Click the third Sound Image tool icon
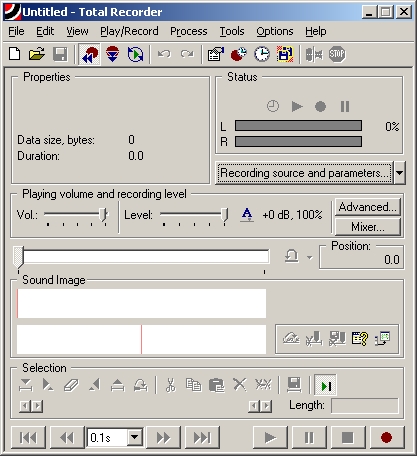 tap(337, 339)
